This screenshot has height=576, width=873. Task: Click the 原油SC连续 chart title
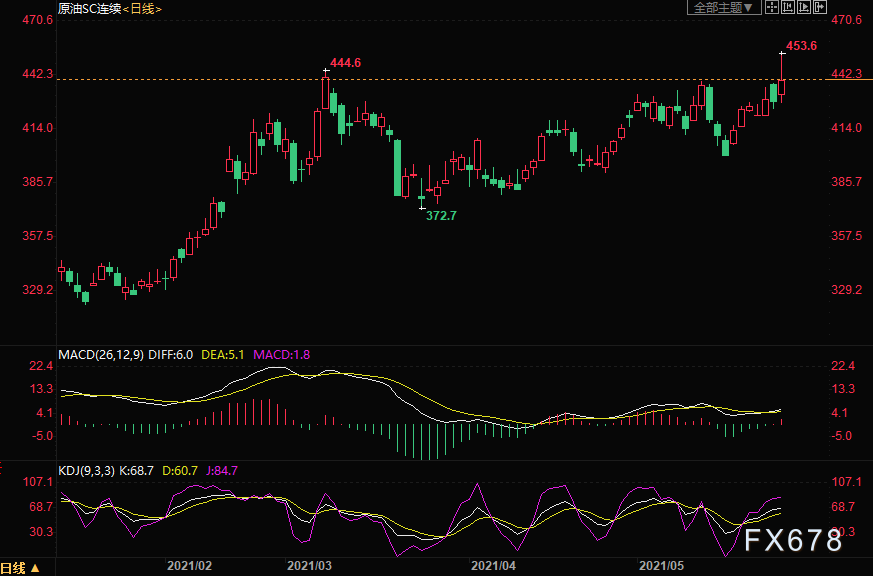[92, 9]
